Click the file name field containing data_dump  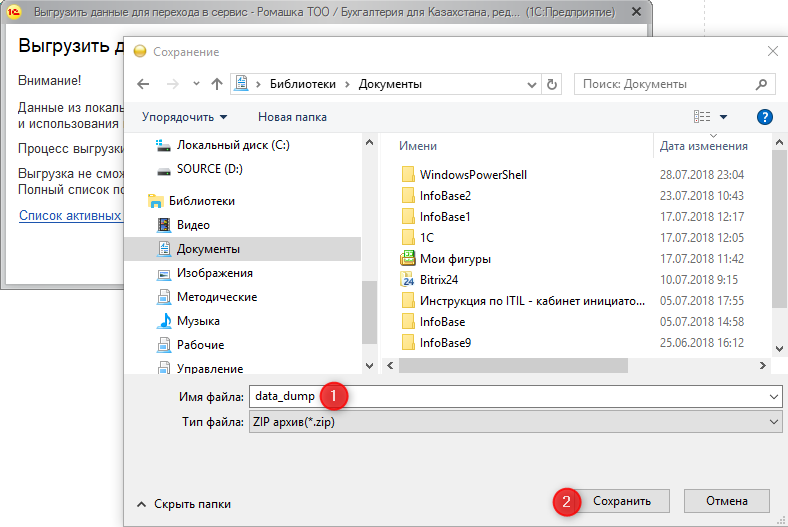point(516,396)
